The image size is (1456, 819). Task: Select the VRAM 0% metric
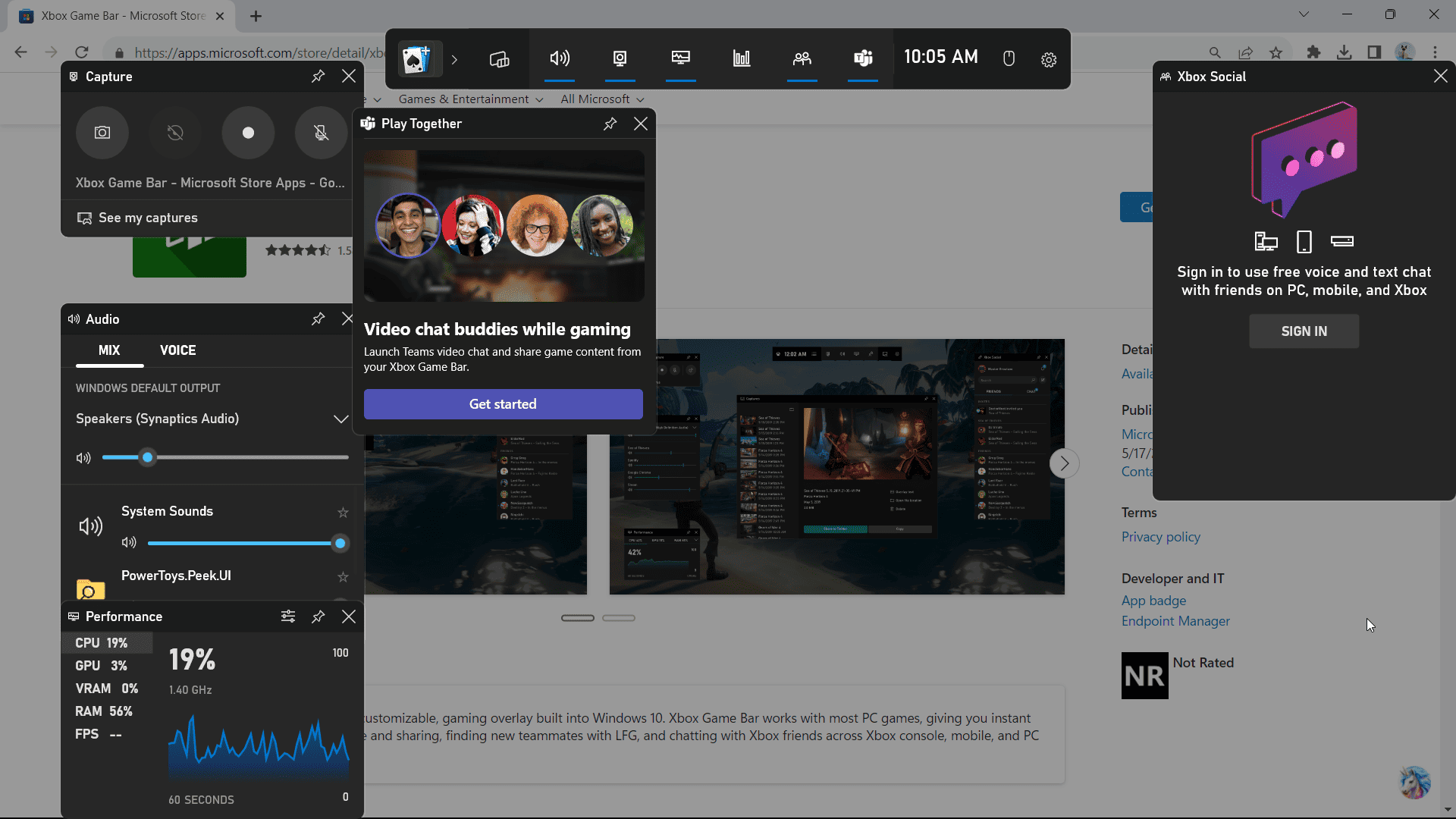pos(107,689)
